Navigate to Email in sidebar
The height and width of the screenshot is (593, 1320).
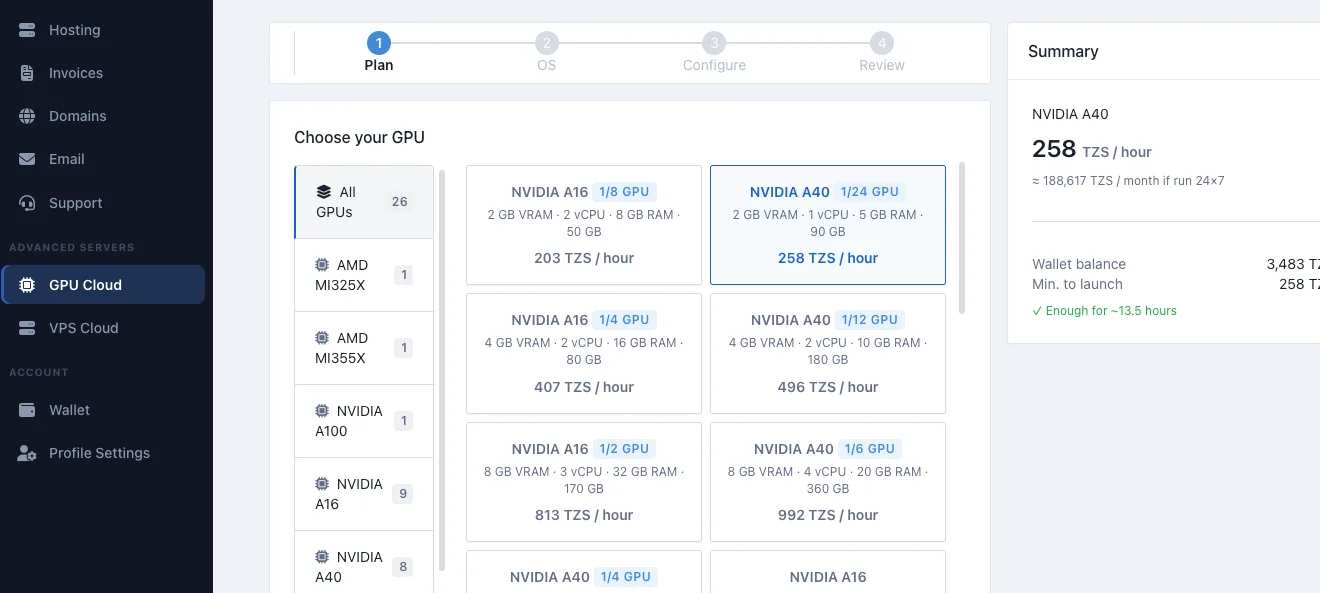point(104,159)
